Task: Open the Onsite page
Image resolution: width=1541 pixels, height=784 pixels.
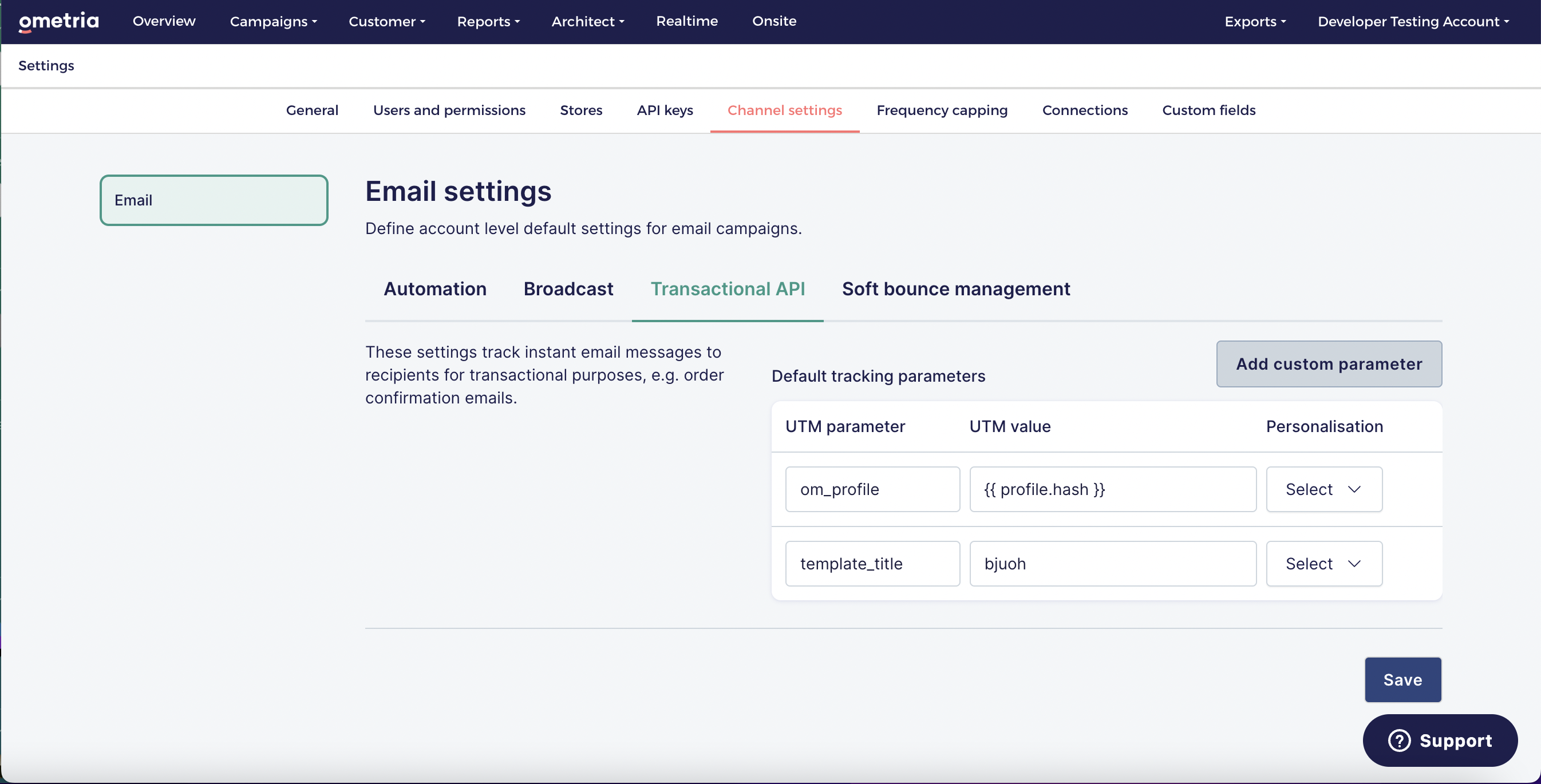Action: (774, 22)
